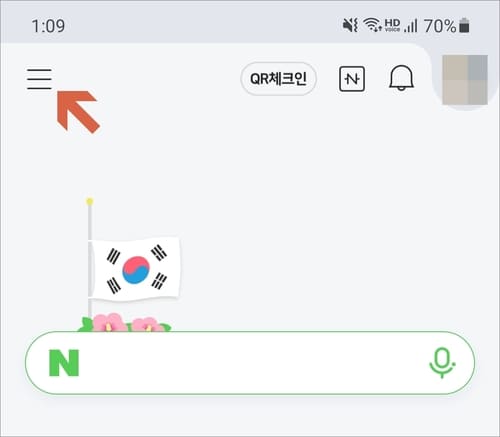Click the green N logo in search bar
Viewport: 500px width, 437px height.
(x=64, y=363)
